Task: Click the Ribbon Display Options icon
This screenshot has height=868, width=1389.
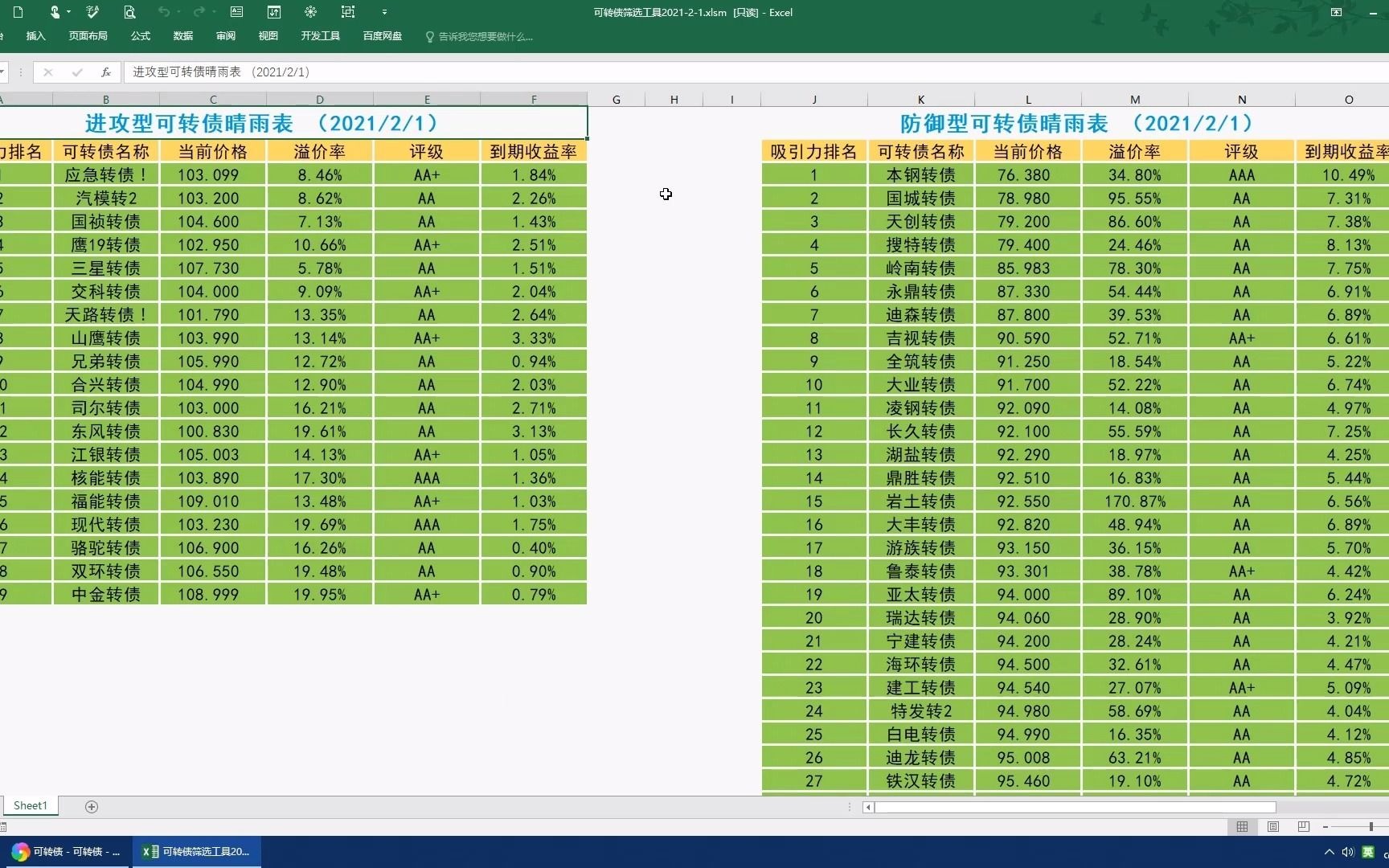Action: click(1336, 12)
